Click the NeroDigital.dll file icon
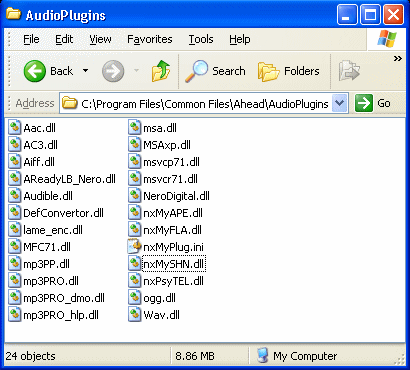This screenshot has width=410, height=370. 134,196
